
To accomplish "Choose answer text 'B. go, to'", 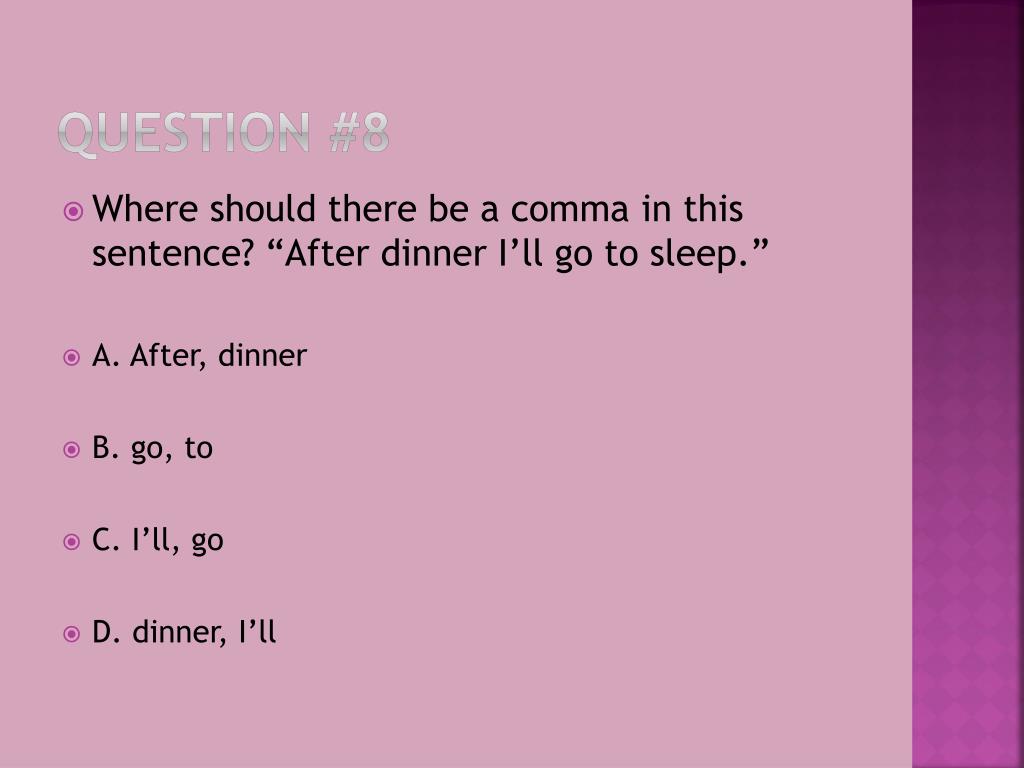I will 153,449.
